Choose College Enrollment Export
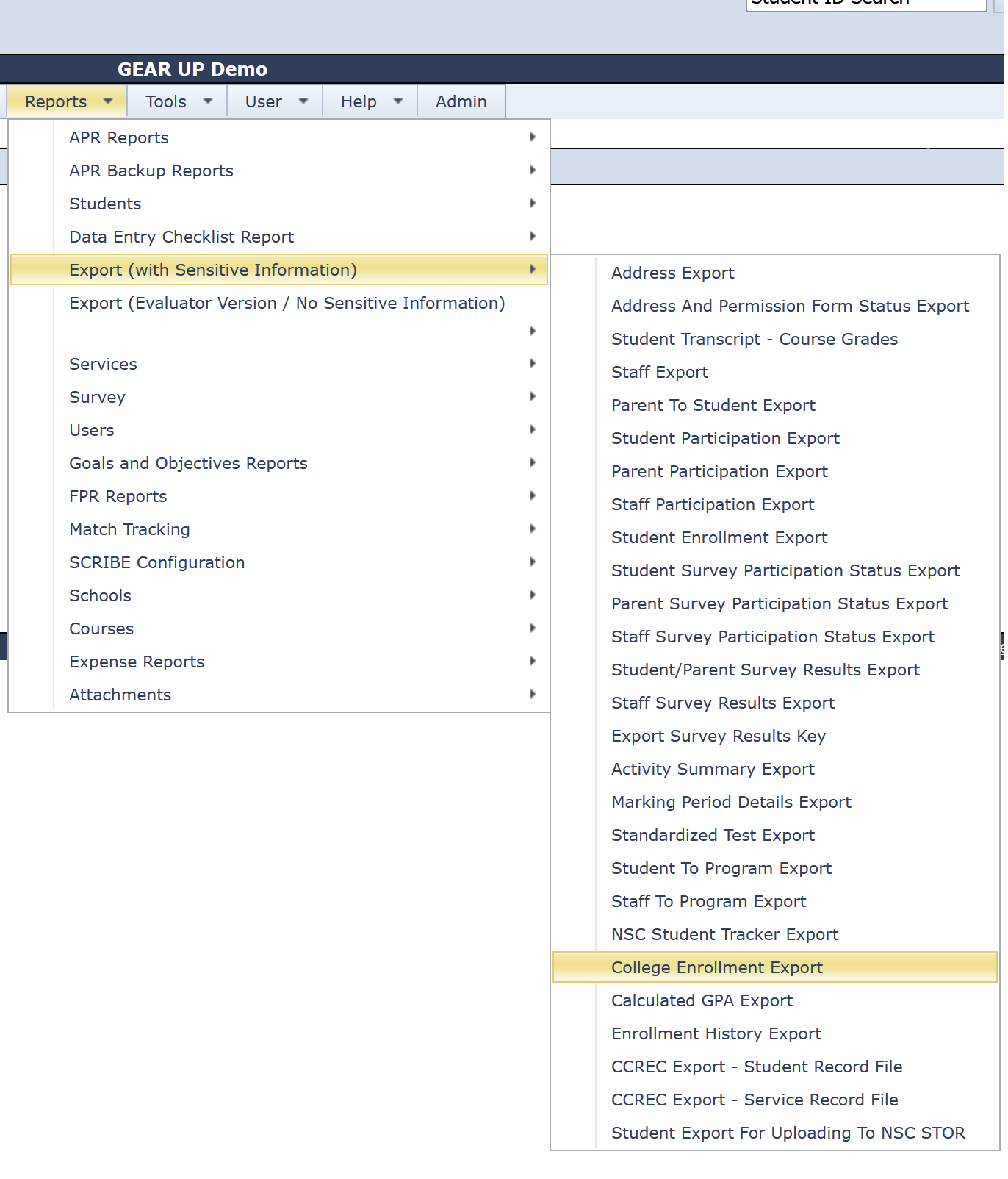 click(x=775, y=967)
